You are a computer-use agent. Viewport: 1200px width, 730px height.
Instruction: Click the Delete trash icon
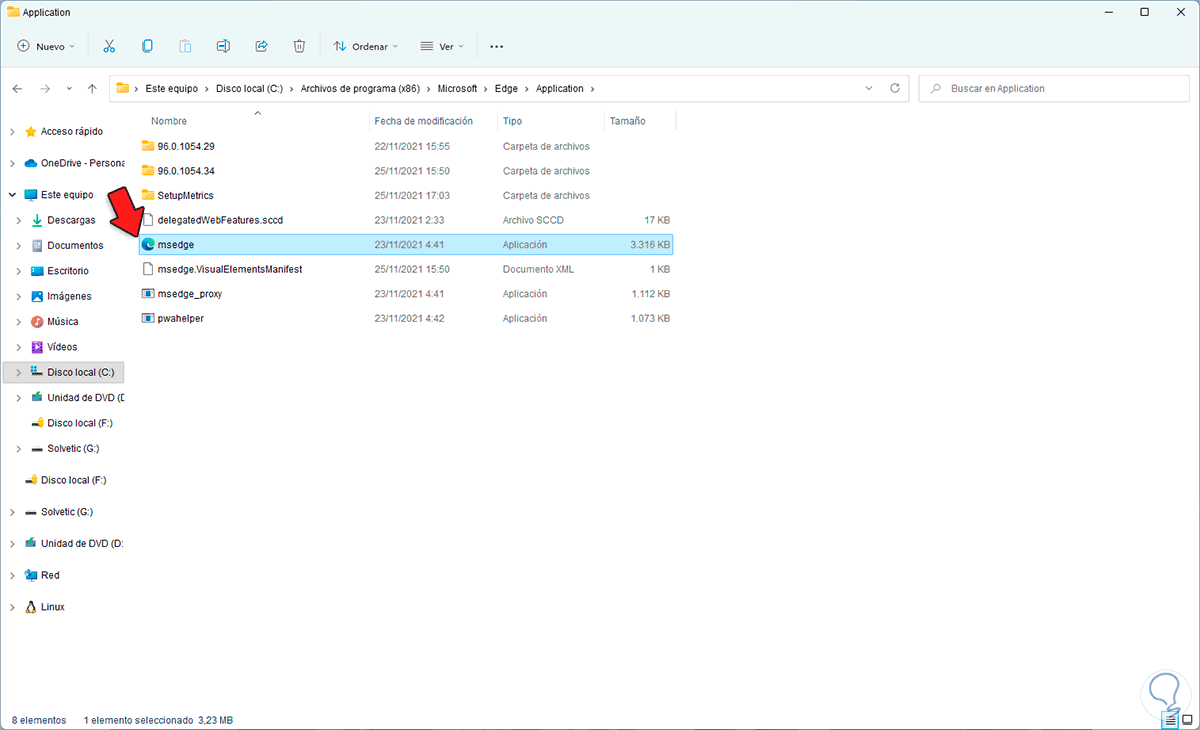299,46
